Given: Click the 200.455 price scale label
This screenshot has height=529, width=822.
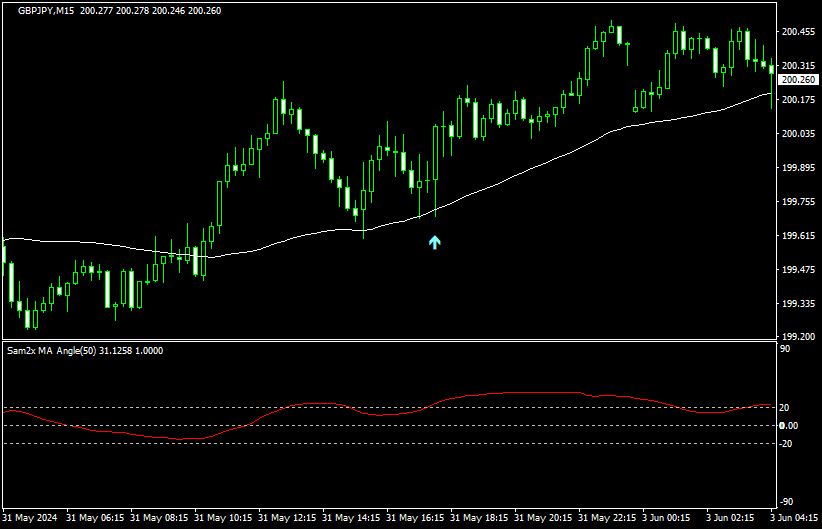Looking at the screenshot, I should (x=797, y=32).
